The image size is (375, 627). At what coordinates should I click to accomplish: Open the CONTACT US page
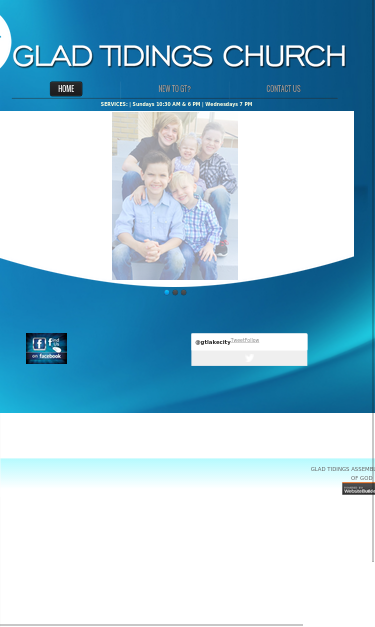click(x=283, y=89)
